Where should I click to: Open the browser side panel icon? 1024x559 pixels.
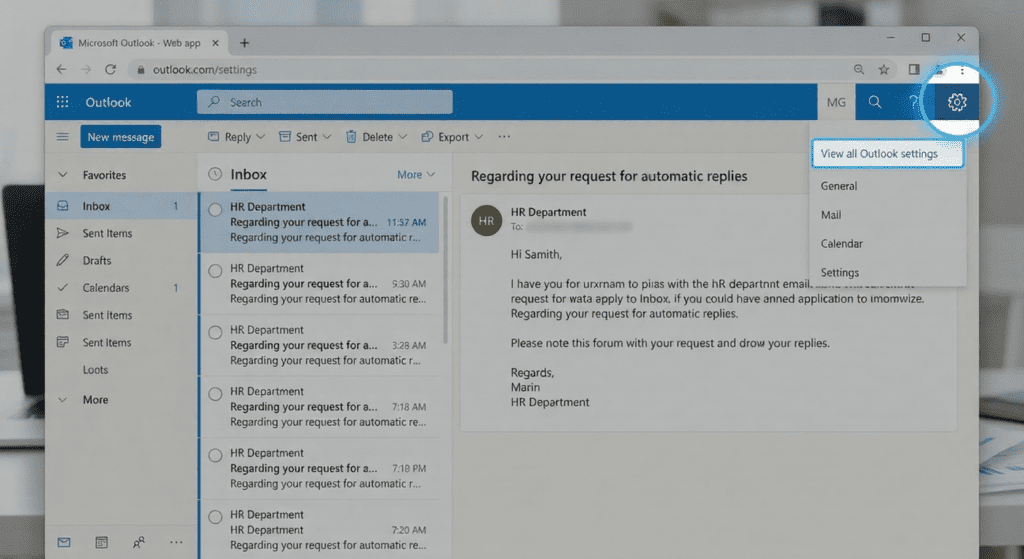point(914,69)
